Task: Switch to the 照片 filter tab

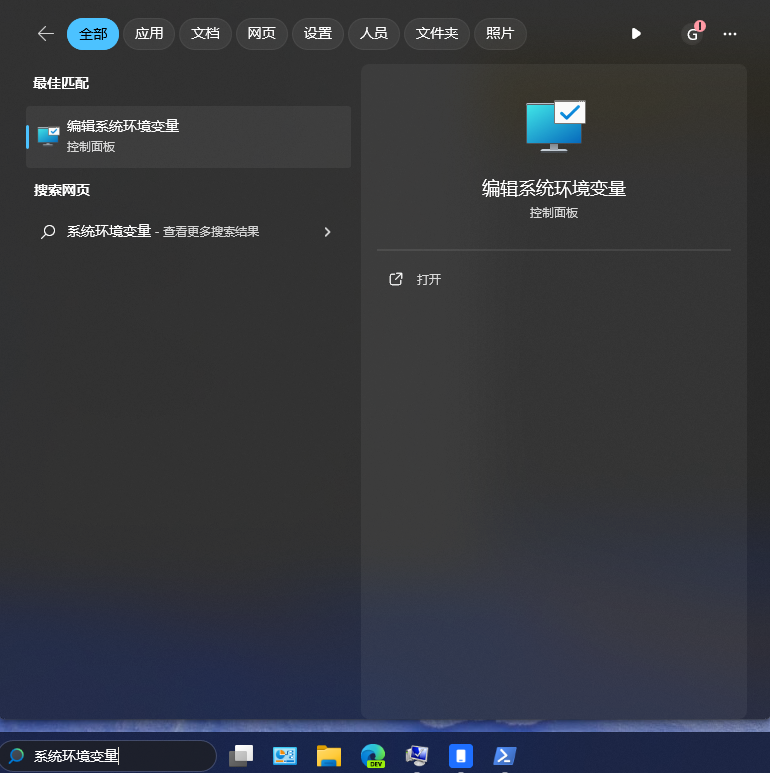Action: 500,34
